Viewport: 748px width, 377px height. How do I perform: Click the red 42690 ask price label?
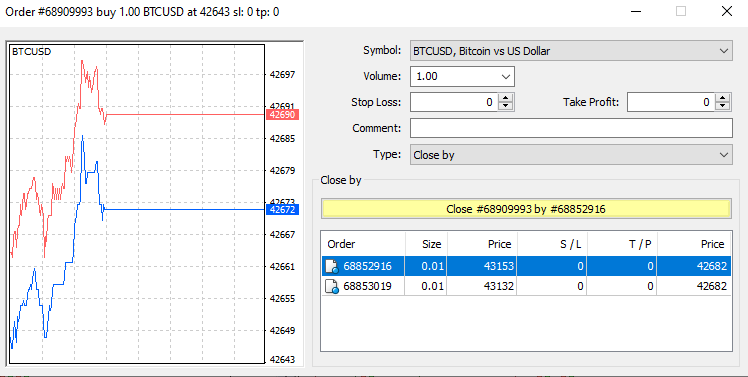click(x=282, y=115)
